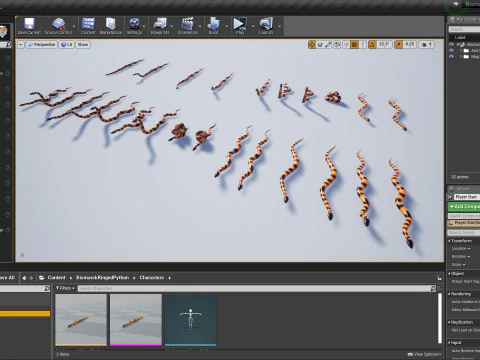
Task: Click the Cinematics clapperboard icon
Action: coord(188,24)
